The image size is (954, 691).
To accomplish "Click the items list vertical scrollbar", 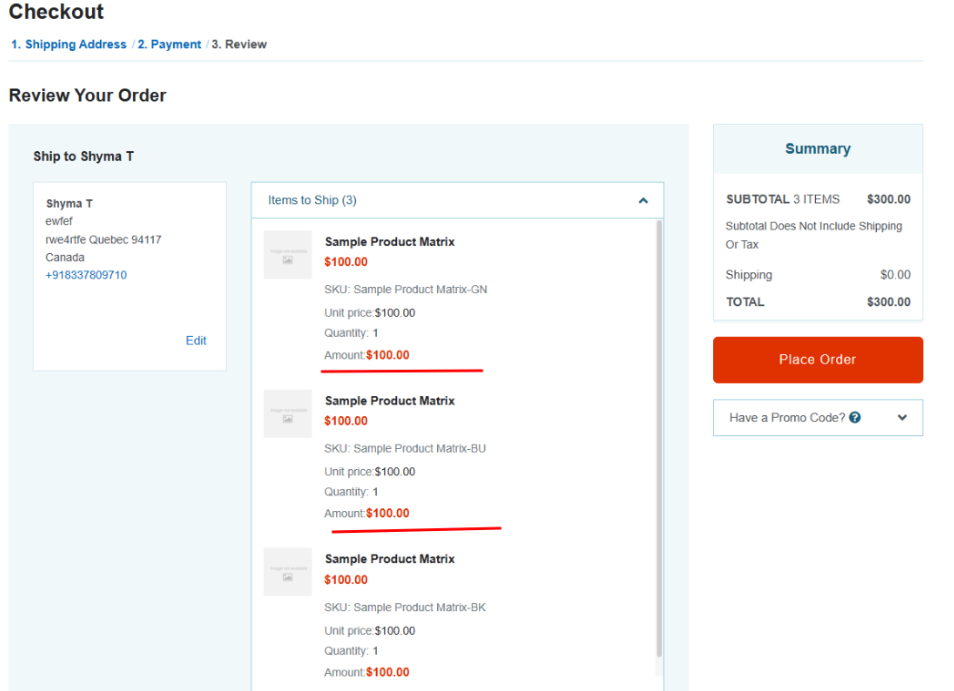I will pyautogui.click(x=658, y=440).
